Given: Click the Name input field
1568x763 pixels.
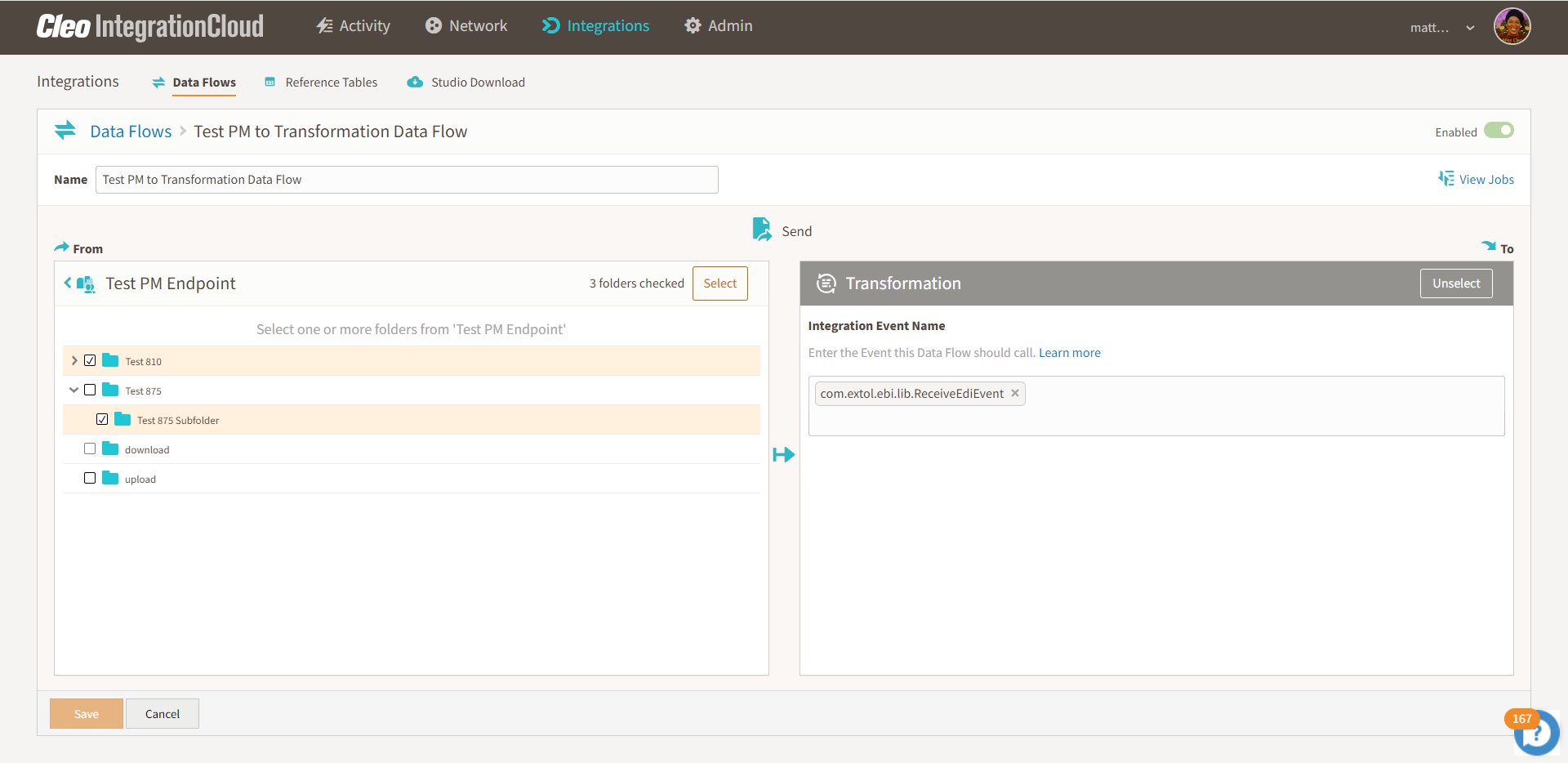Looking at the screenshot, I should tap(407, 180).
